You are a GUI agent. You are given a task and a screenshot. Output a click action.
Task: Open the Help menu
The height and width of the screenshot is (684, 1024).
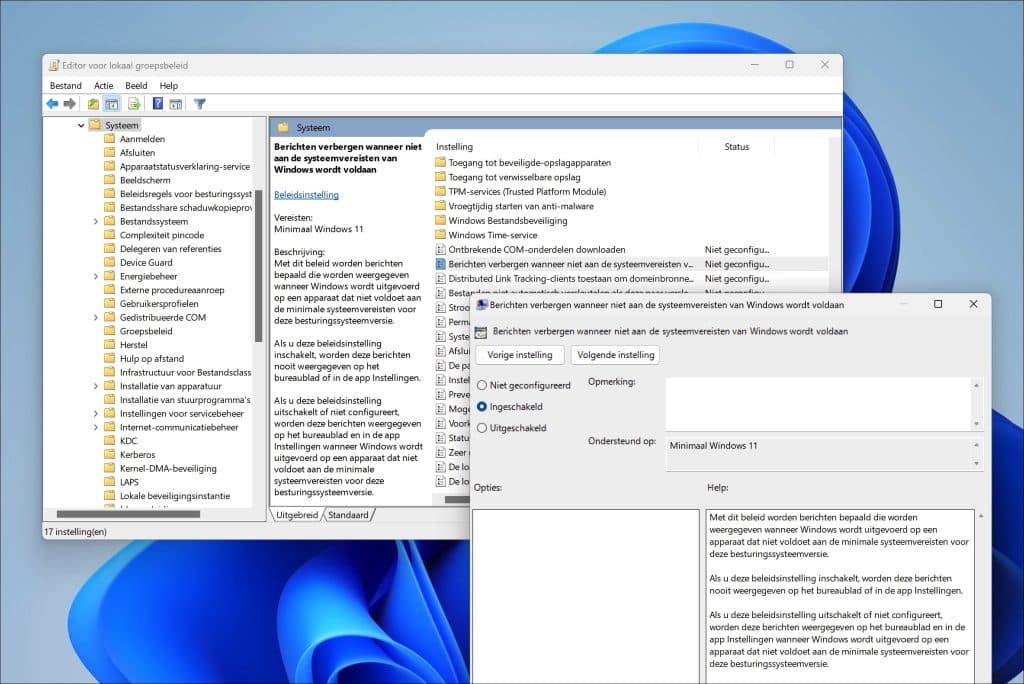click(x=168, y=85)
